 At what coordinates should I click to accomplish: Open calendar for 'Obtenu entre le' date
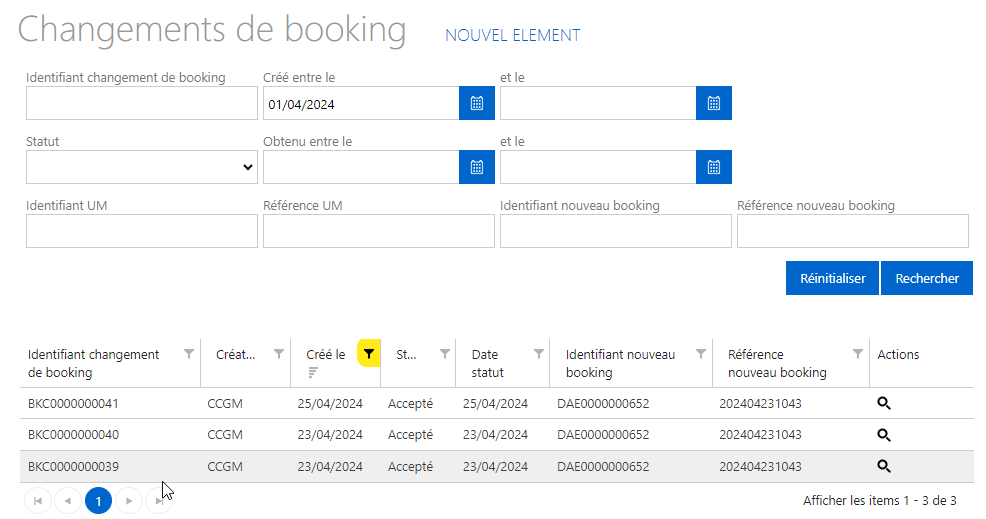tap(477, 167)
